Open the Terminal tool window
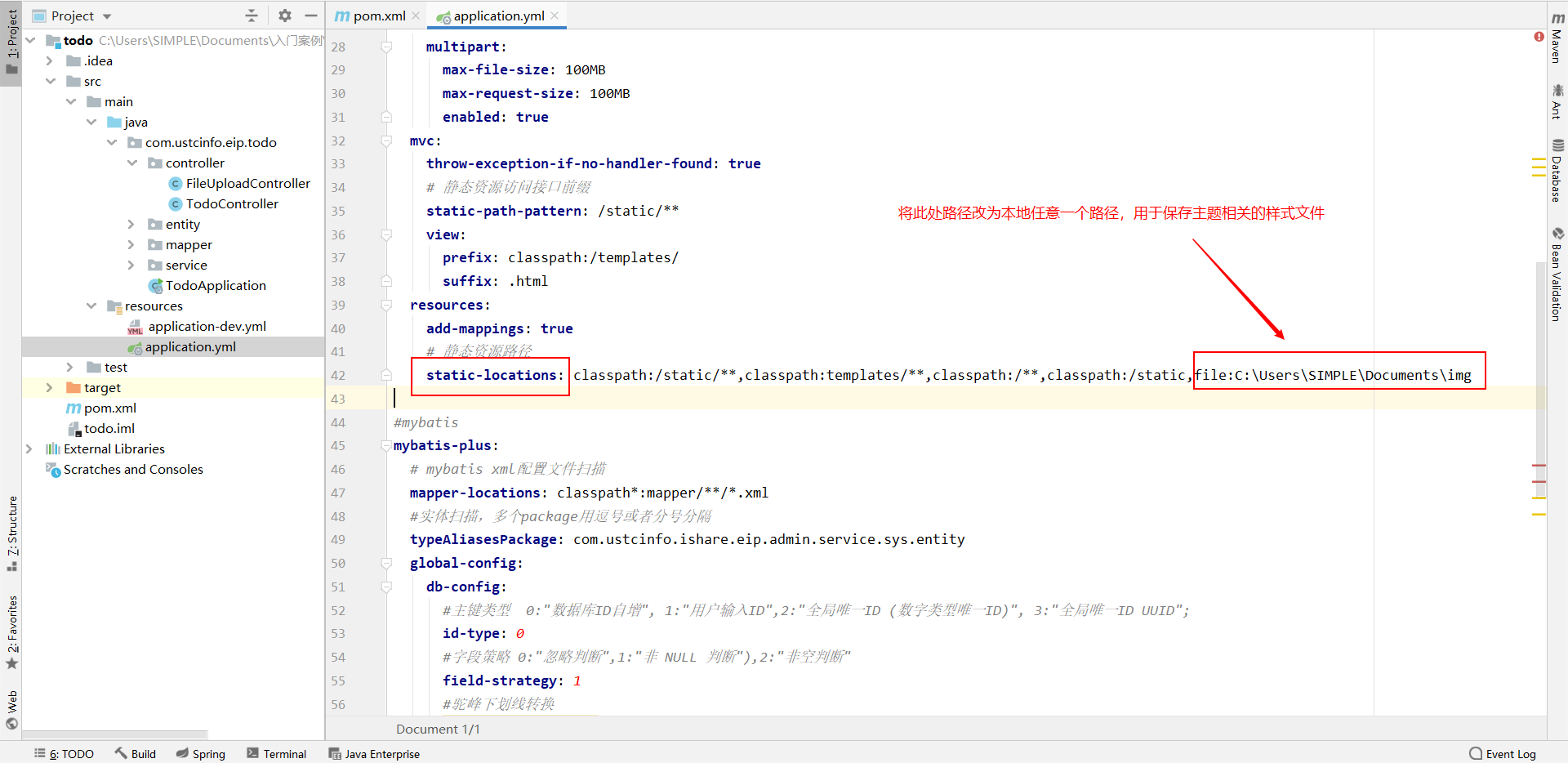1568x763 pixels. [277, 753]
